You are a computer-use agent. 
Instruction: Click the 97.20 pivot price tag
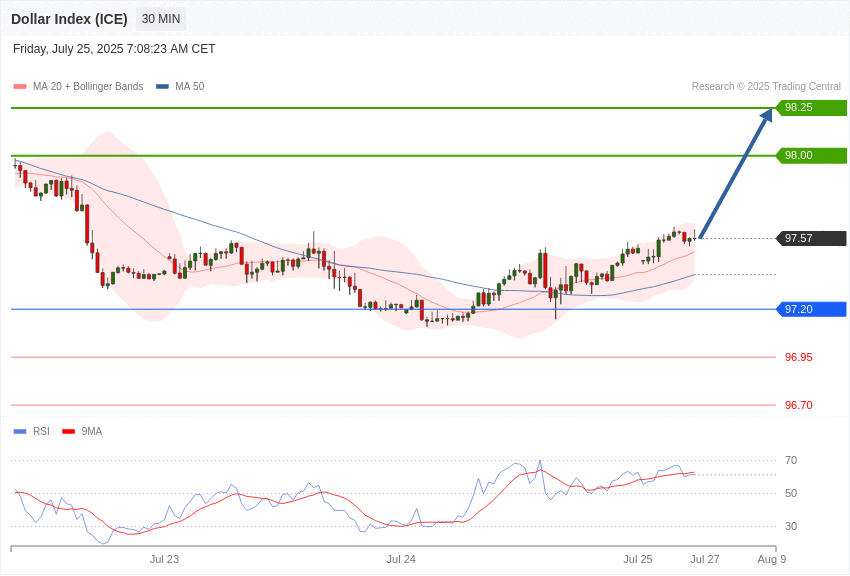(811, 309)
